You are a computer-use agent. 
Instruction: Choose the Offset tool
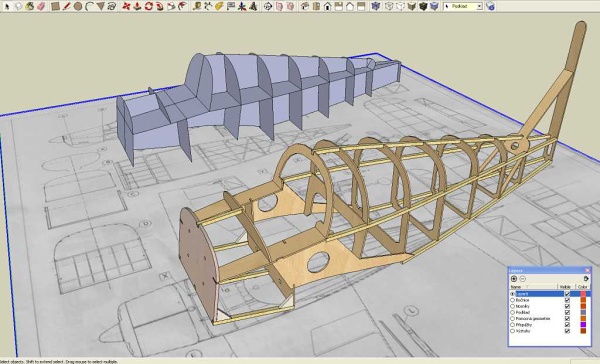182,6
